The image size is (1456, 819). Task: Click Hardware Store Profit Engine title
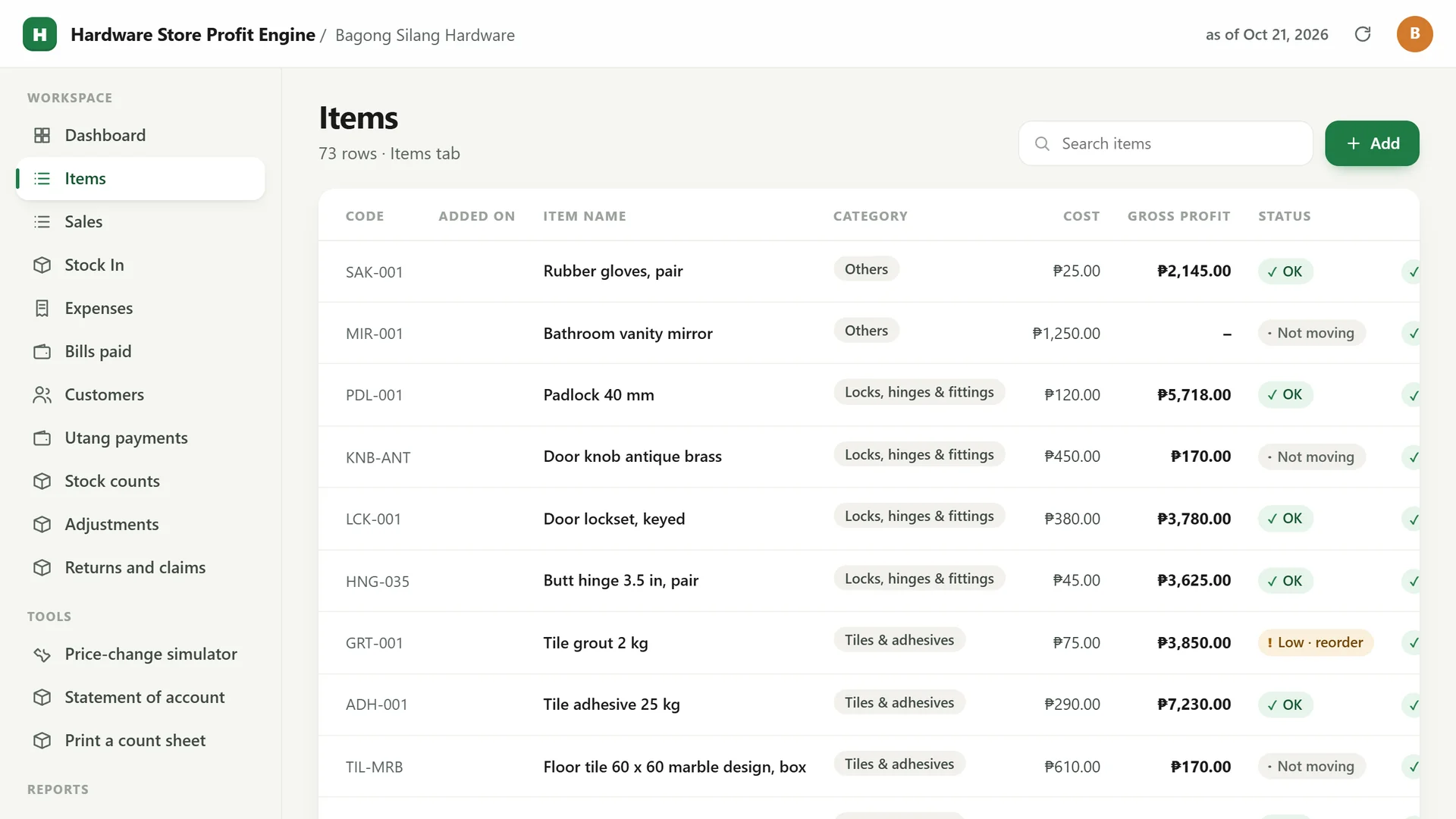coord(193,34)
